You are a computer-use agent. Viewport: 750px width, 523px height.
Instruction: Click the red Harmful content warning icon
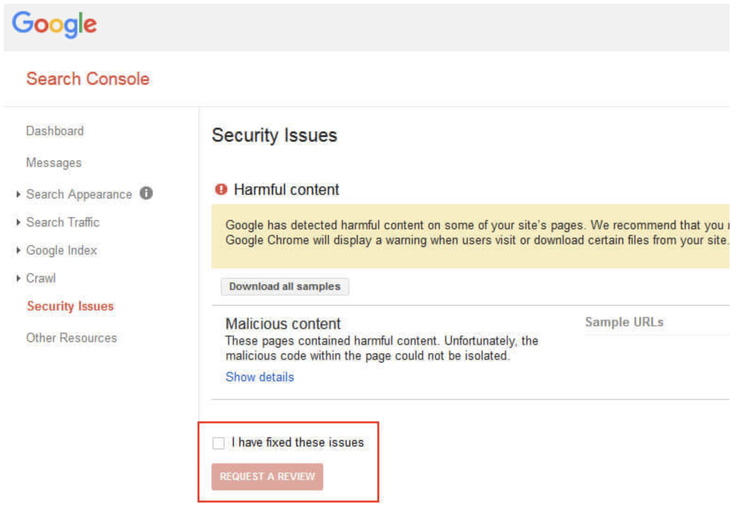221,189
